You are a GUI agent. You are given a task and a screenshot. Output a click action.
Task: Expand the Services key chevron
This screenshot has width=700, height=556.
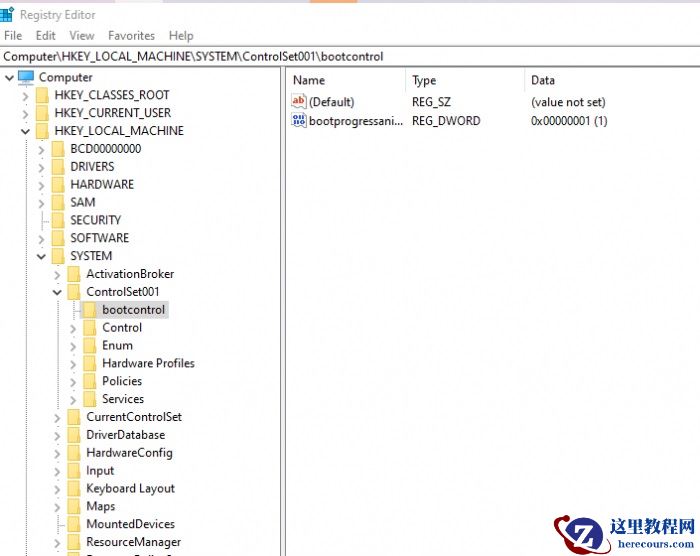point(73,400)
